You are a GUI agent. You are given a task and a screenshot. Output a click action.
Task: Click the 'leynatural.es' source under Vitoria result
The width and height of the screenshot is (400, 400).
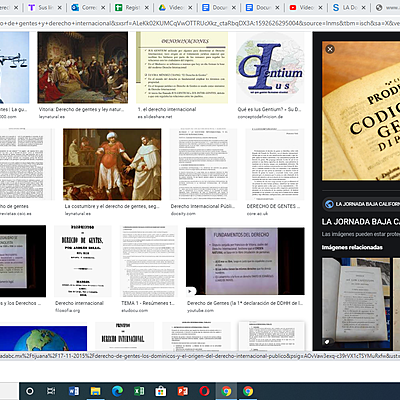(52, 117)
